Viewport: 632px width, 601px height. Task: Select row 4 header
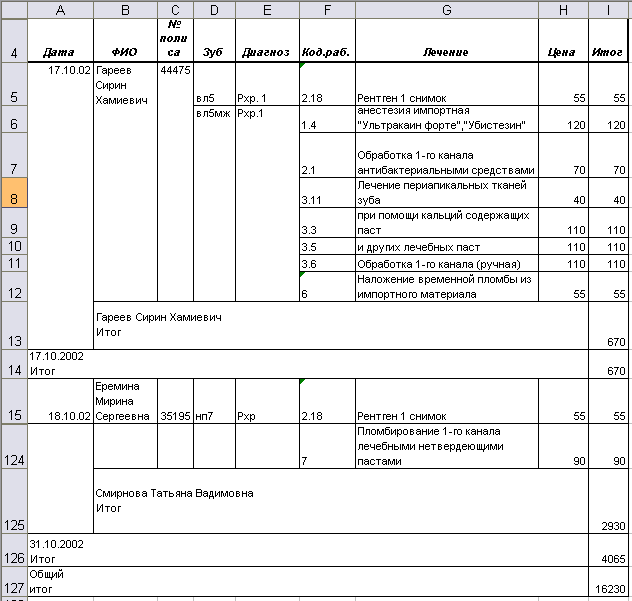[x=14, y=40]
